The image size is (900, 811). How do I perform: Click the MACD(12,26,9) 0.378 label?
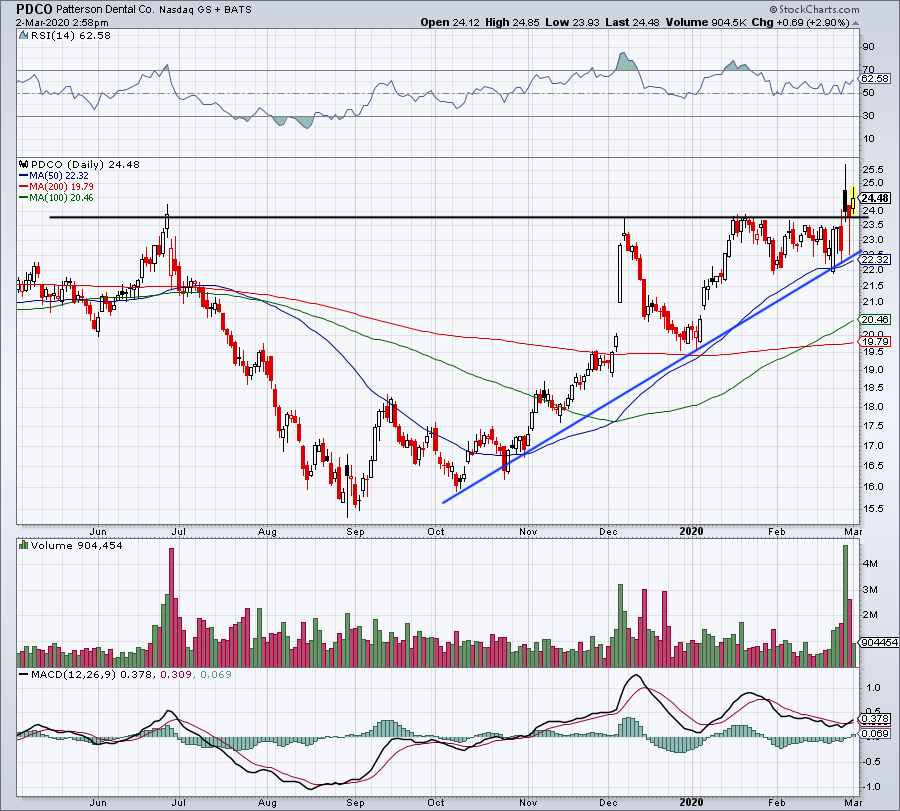point(92,674)
